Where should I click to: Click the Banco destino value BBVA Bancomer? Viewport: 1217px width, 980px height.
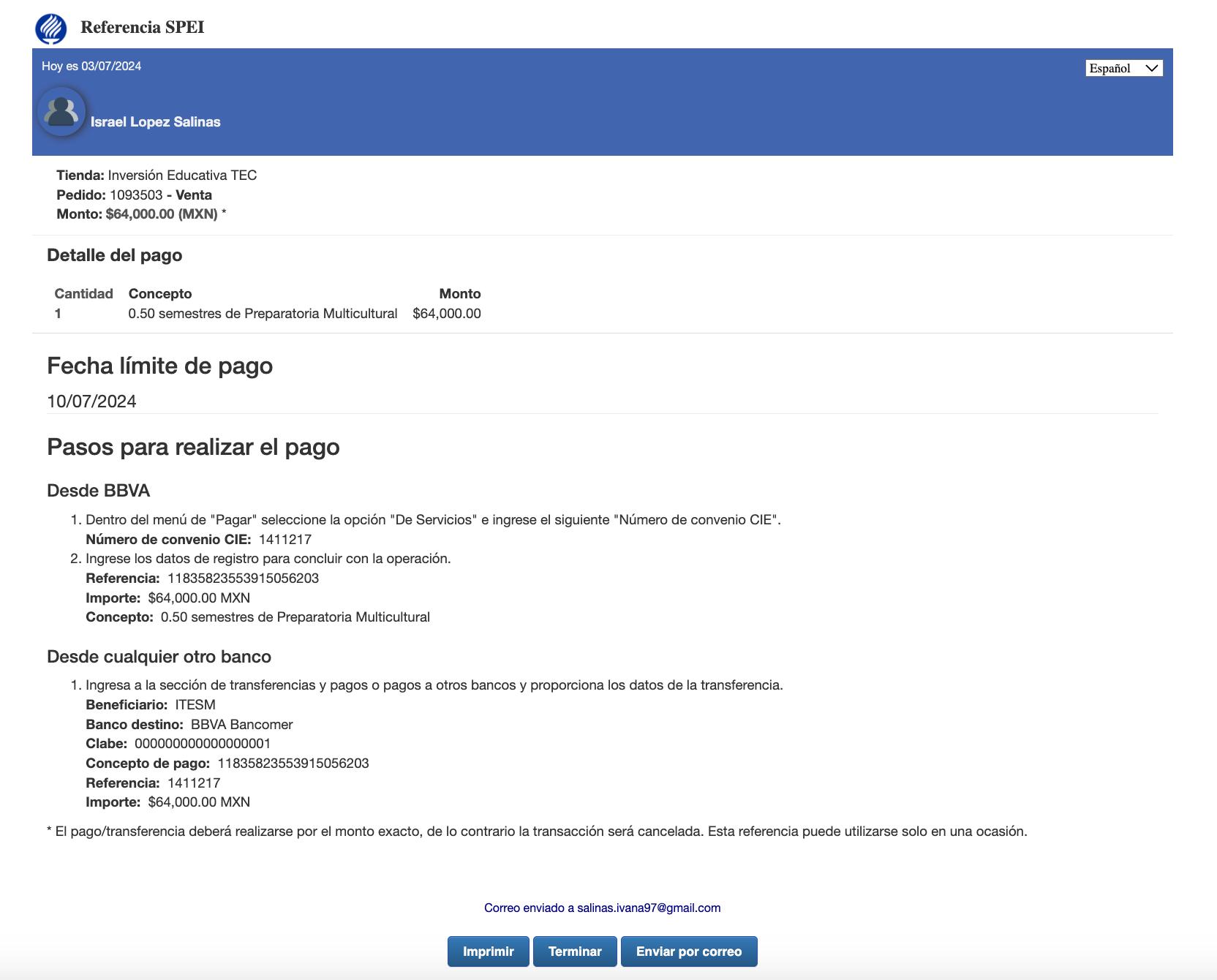[242, 725]
